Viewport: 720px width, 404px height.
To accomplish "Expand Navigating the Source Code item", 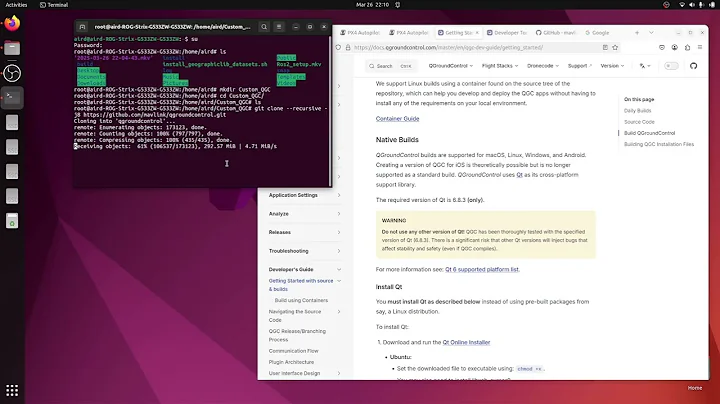I will [x=339, y=312].
